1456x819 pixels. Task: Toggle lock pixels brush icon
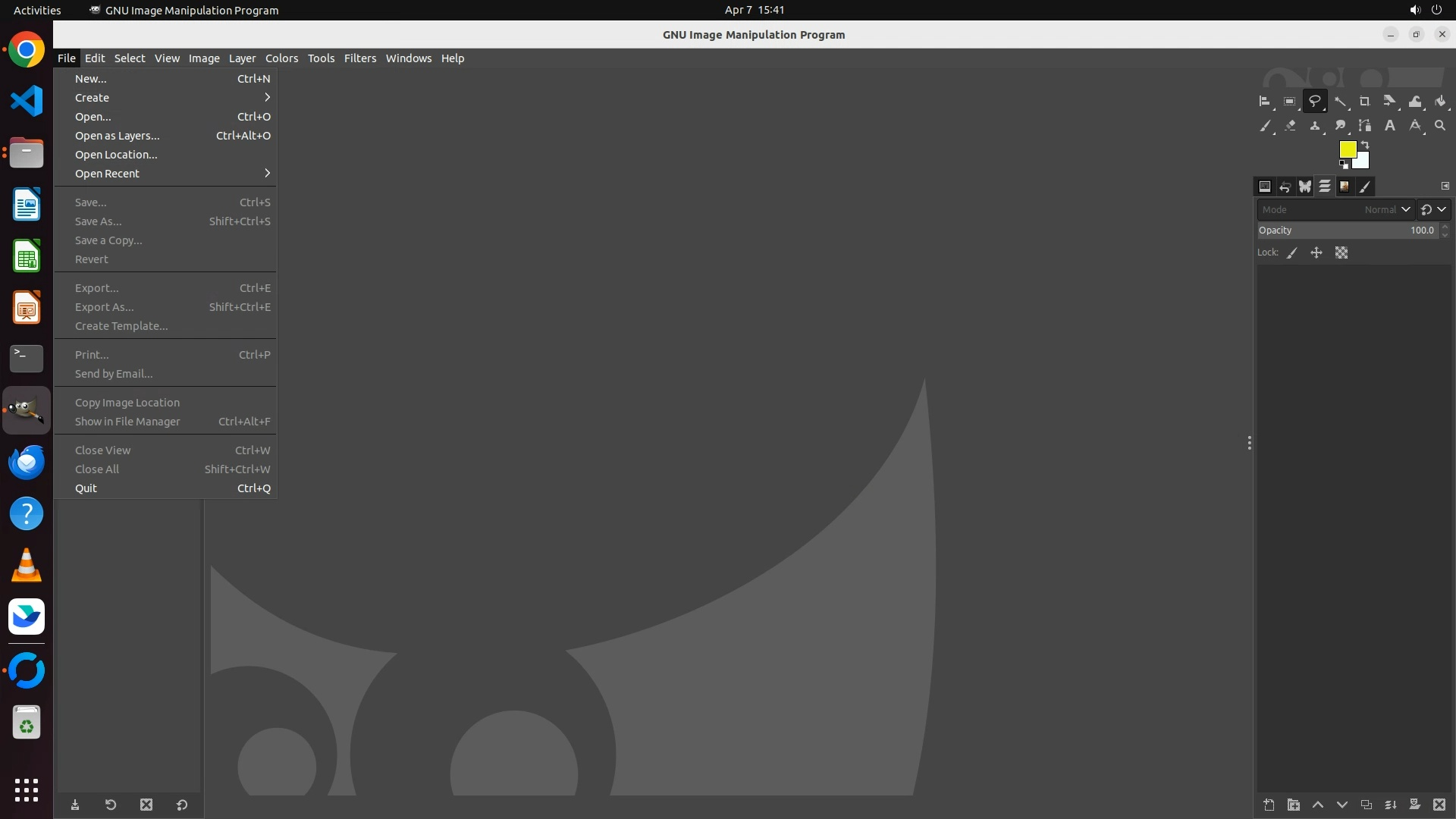point(1292,253)
